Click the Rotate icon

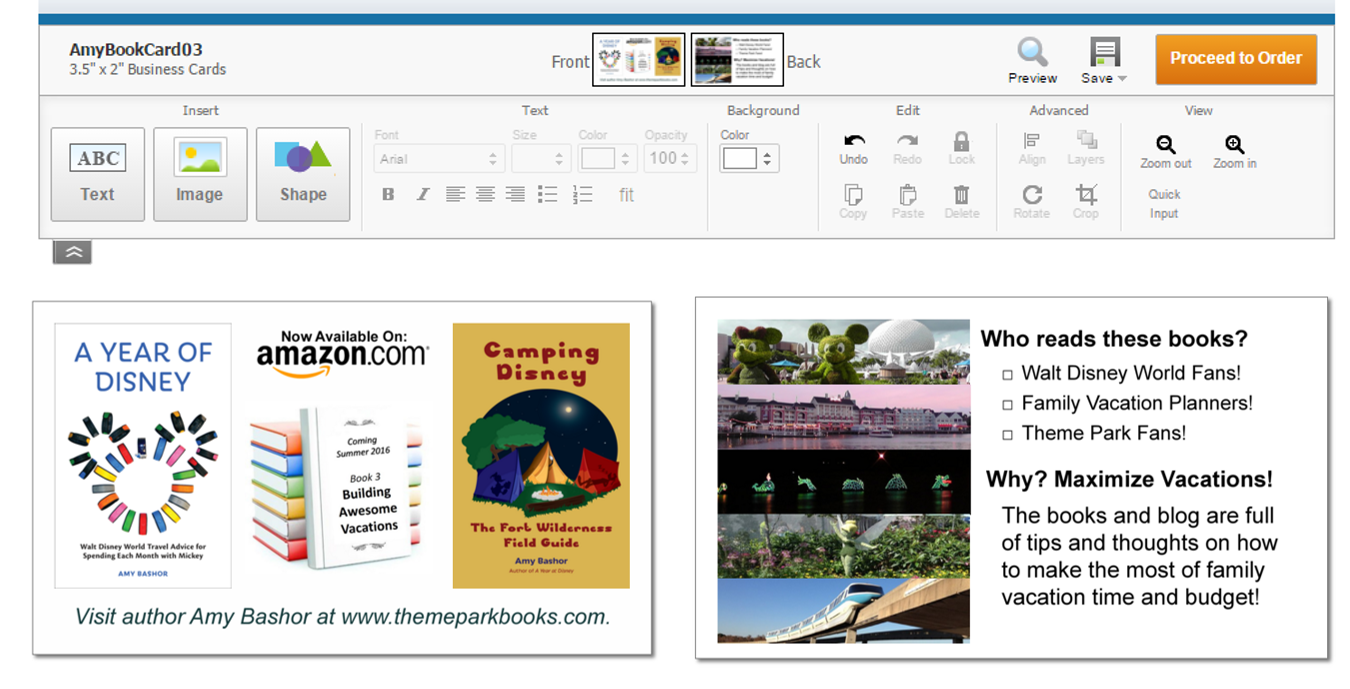click(x=1032, y=194)
